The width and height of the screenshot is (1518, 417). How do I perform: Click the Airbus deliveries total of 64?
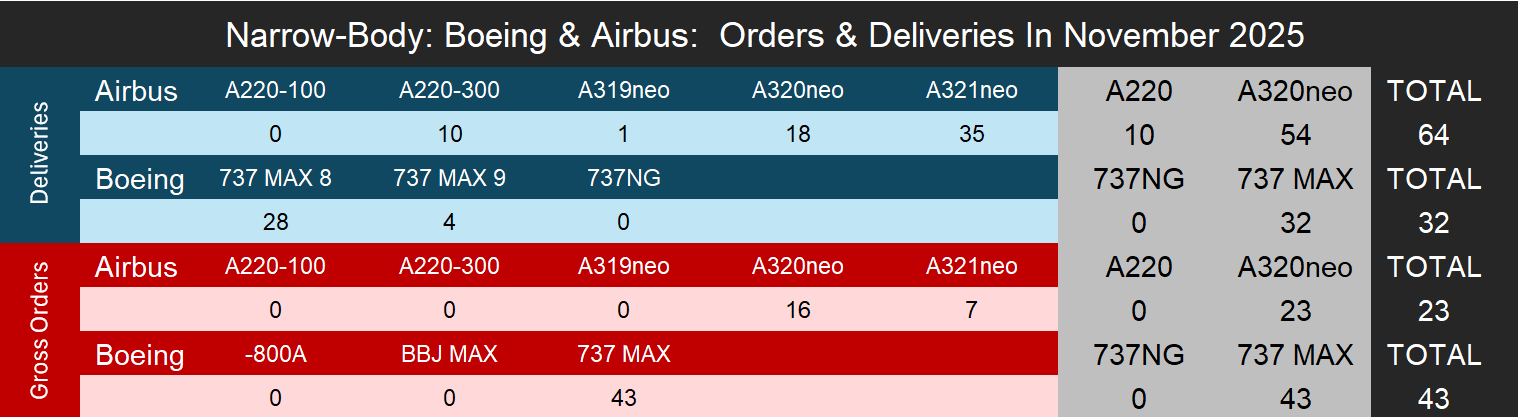(x=1433, y=135)
